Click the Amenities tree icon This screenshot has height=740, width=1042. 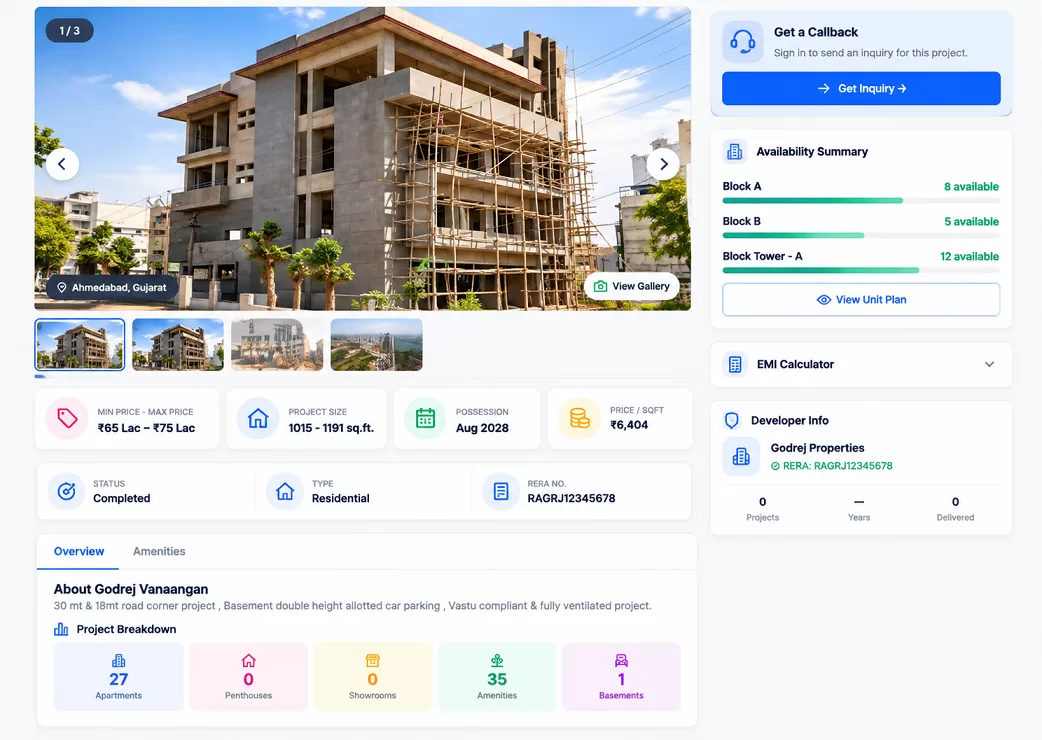pyautogui.click(x=497, y=660)
